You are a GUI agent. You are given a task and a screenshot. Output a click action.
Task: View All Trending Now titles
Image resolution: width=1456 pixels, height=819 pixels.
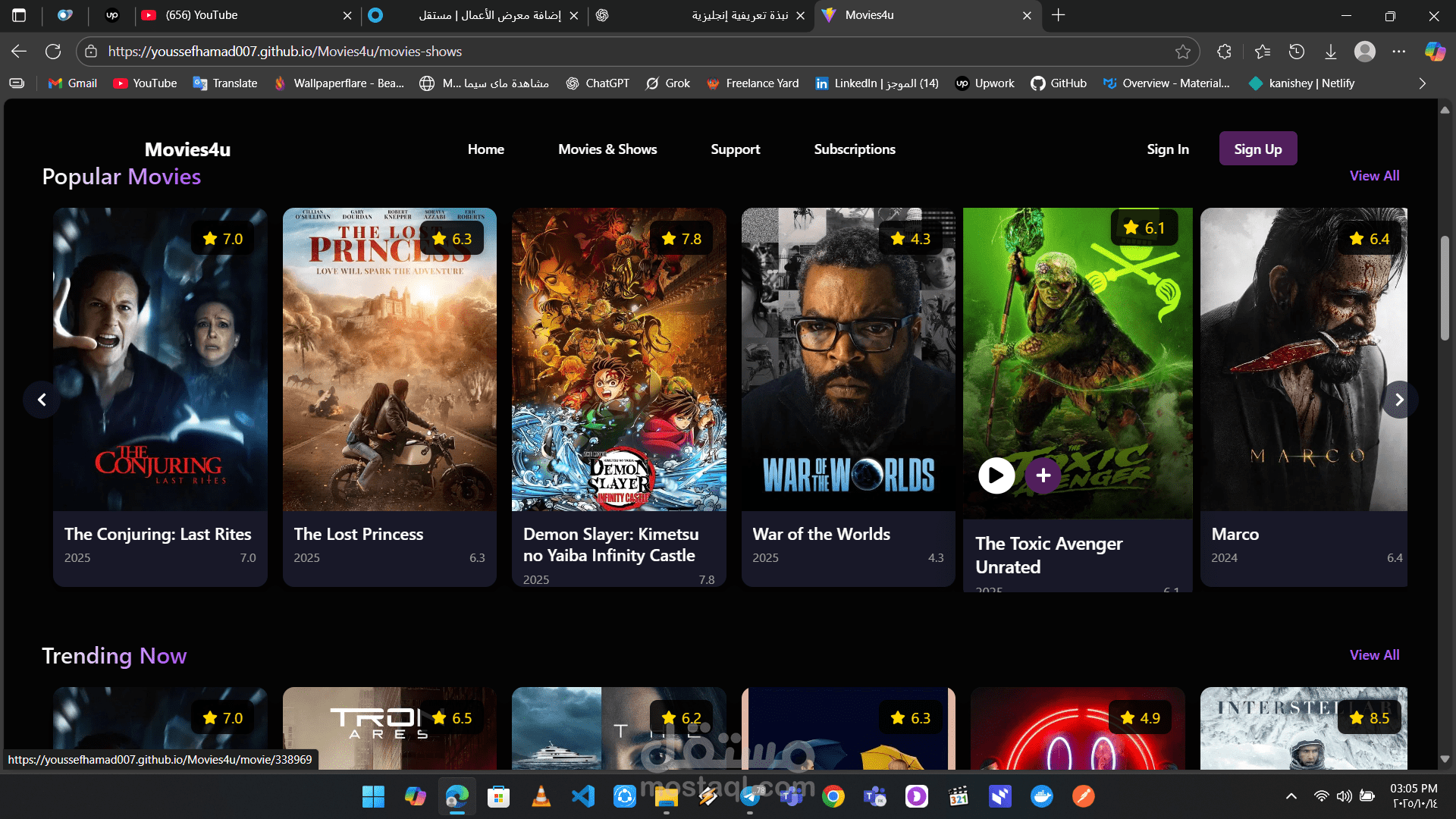[1374, 654]
